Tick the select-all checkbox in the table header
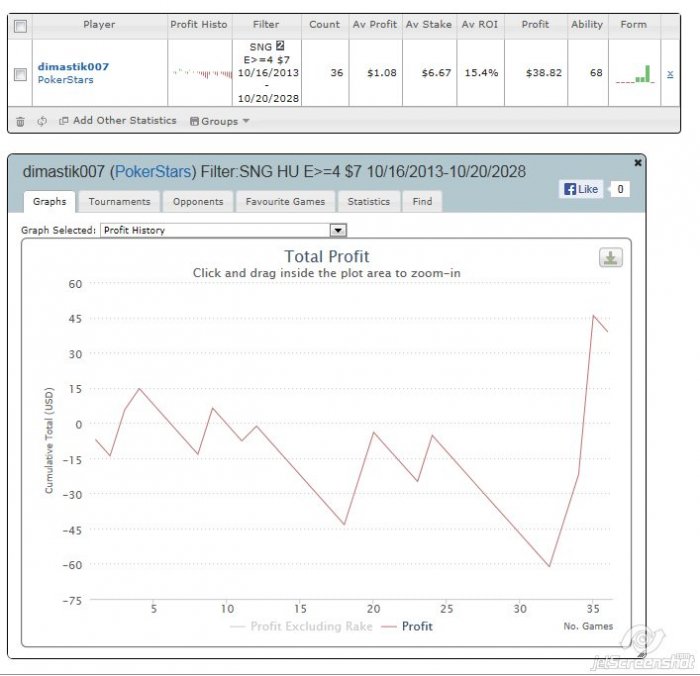Image resolution: width=700 pixels, height=676 pixels. pyautogui.click(x=20, y=26)
